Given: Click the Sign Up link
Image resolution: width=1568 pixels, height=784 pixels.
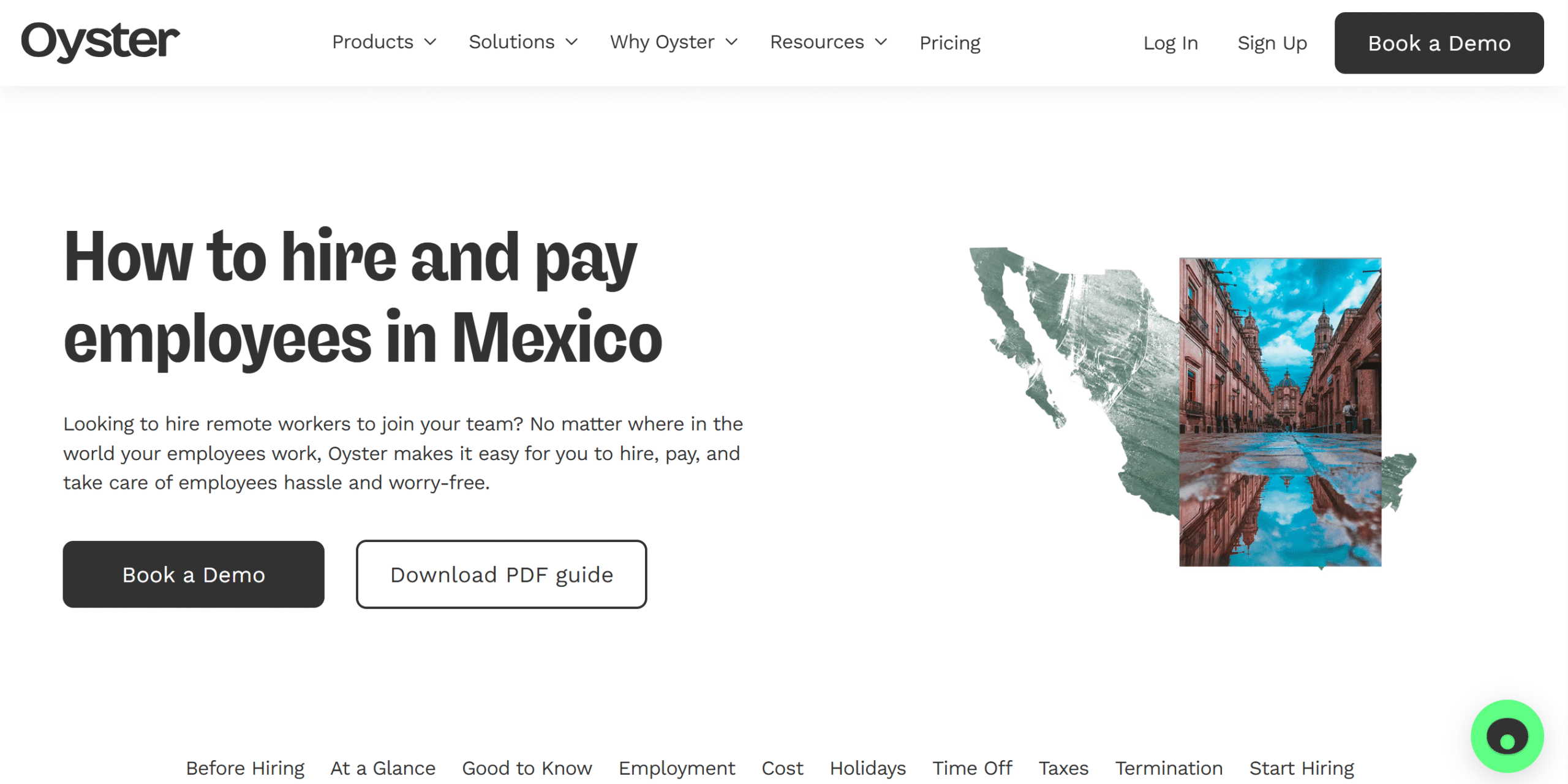Looking at the screenshot, I should click(1272, 43).
